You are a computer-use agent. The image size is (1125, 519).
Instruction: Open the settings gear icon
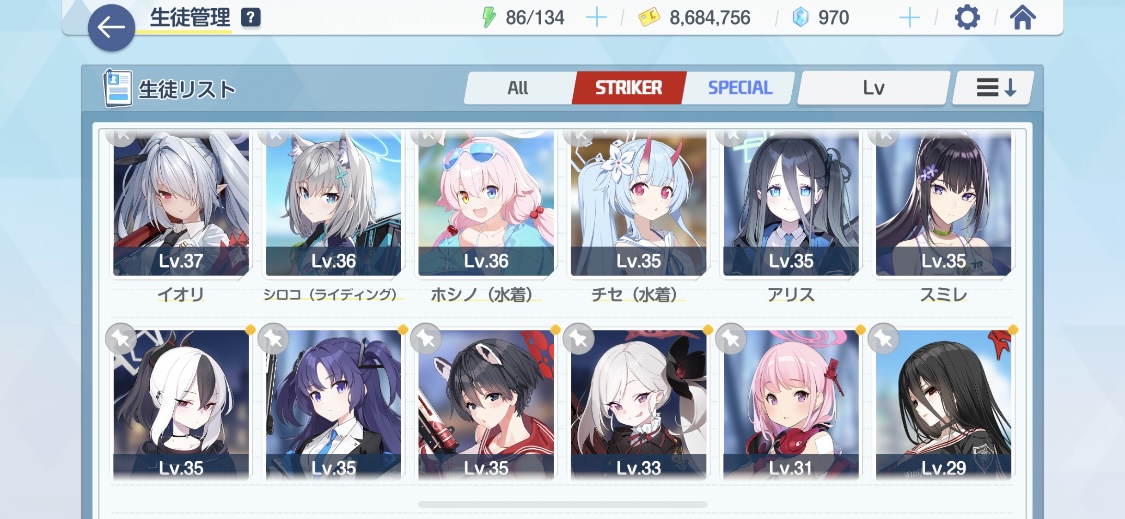click(967, 17)
